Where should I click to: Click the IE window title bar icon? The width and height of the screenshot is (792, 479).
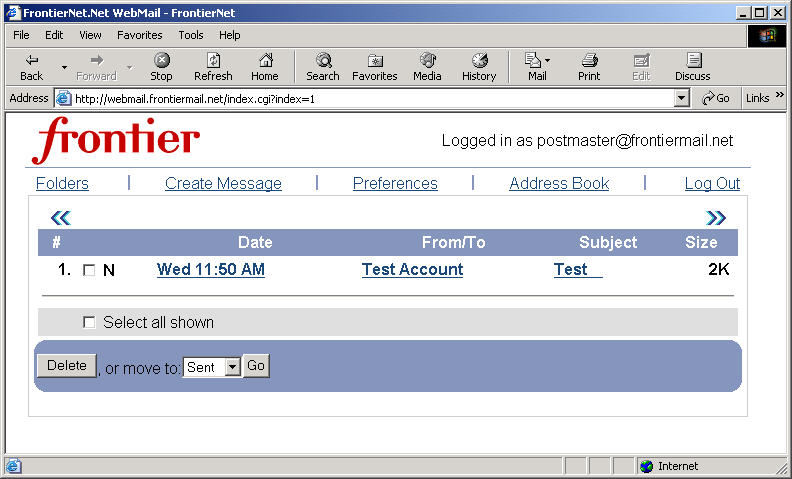coord(13,13)
